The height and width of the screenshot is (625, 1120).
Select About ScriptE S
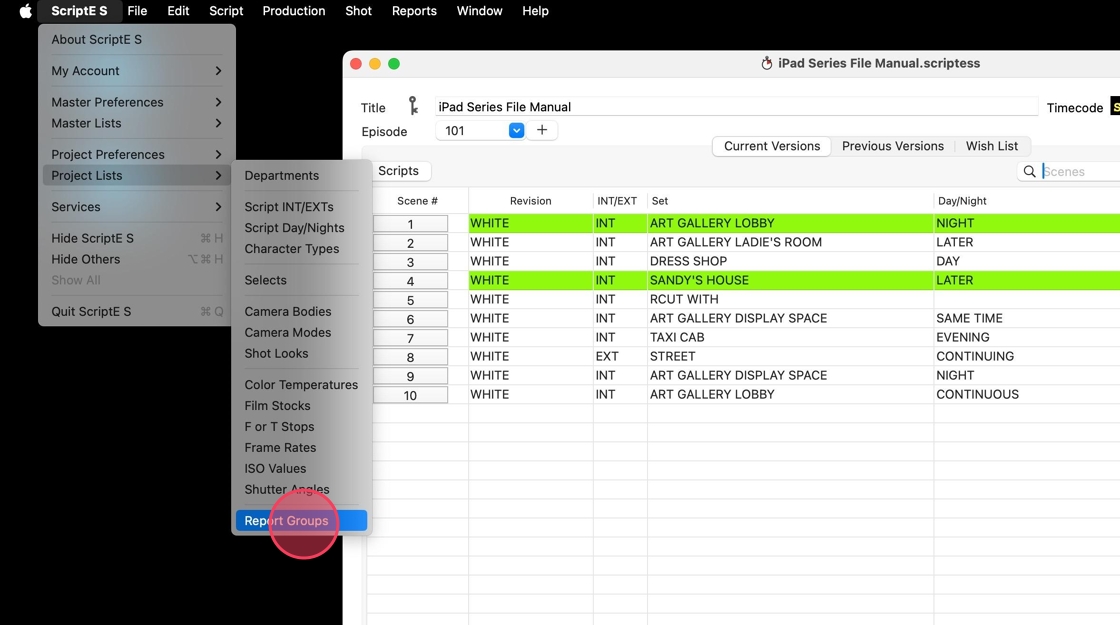(136, 39)
